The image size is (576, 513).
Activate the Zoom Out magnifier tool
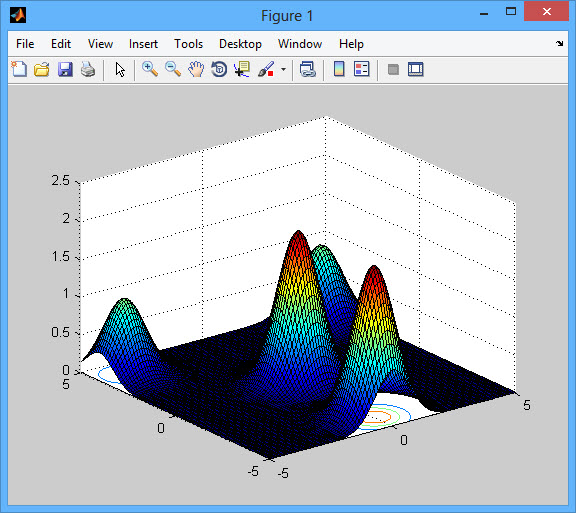point(173,69)
